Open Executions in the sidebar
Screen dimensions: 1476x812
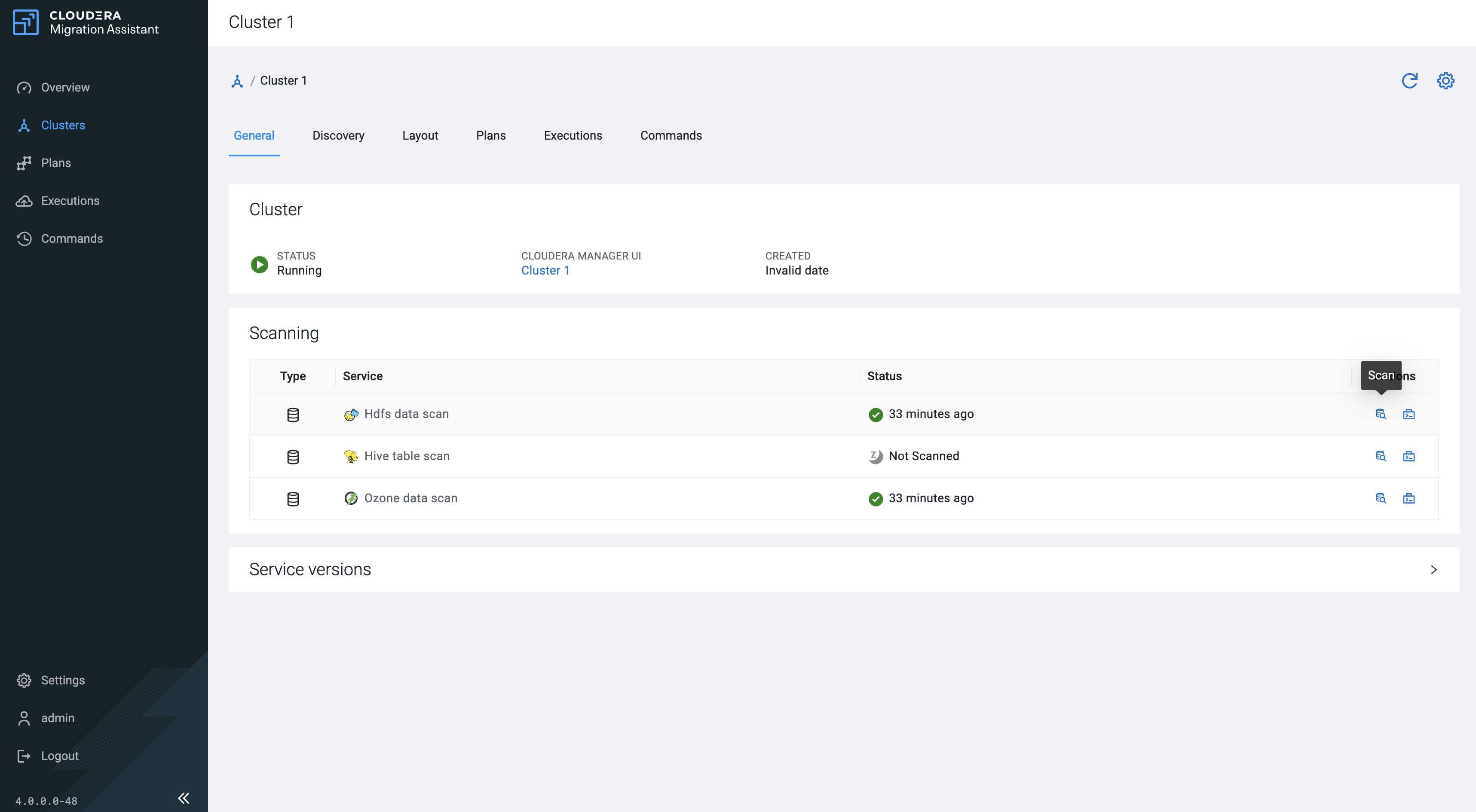pos(70,201)
